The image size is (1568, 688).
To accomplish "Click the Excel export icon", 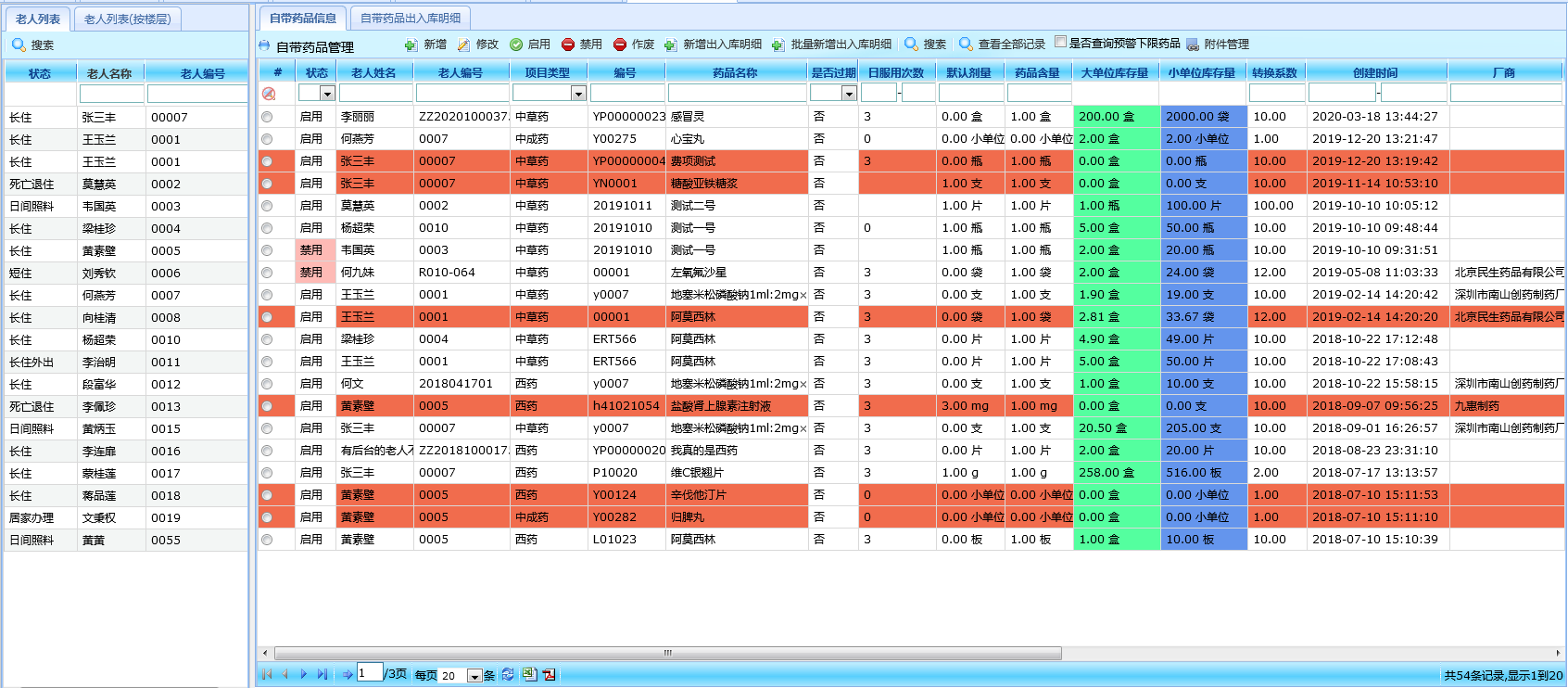I will click(528, 674).
